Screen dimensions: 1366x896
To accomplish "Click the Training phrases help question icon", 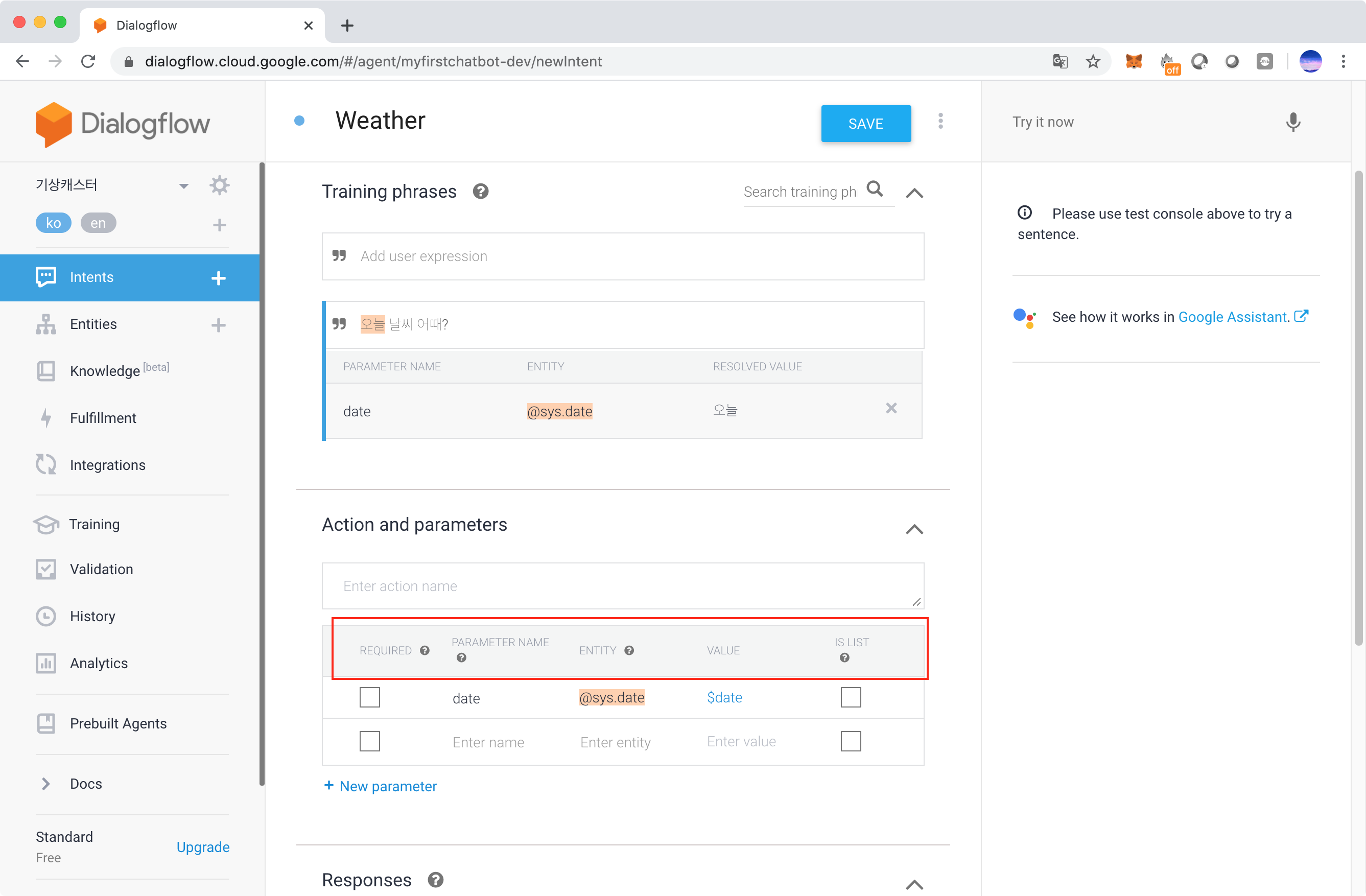I will [480, 191].
